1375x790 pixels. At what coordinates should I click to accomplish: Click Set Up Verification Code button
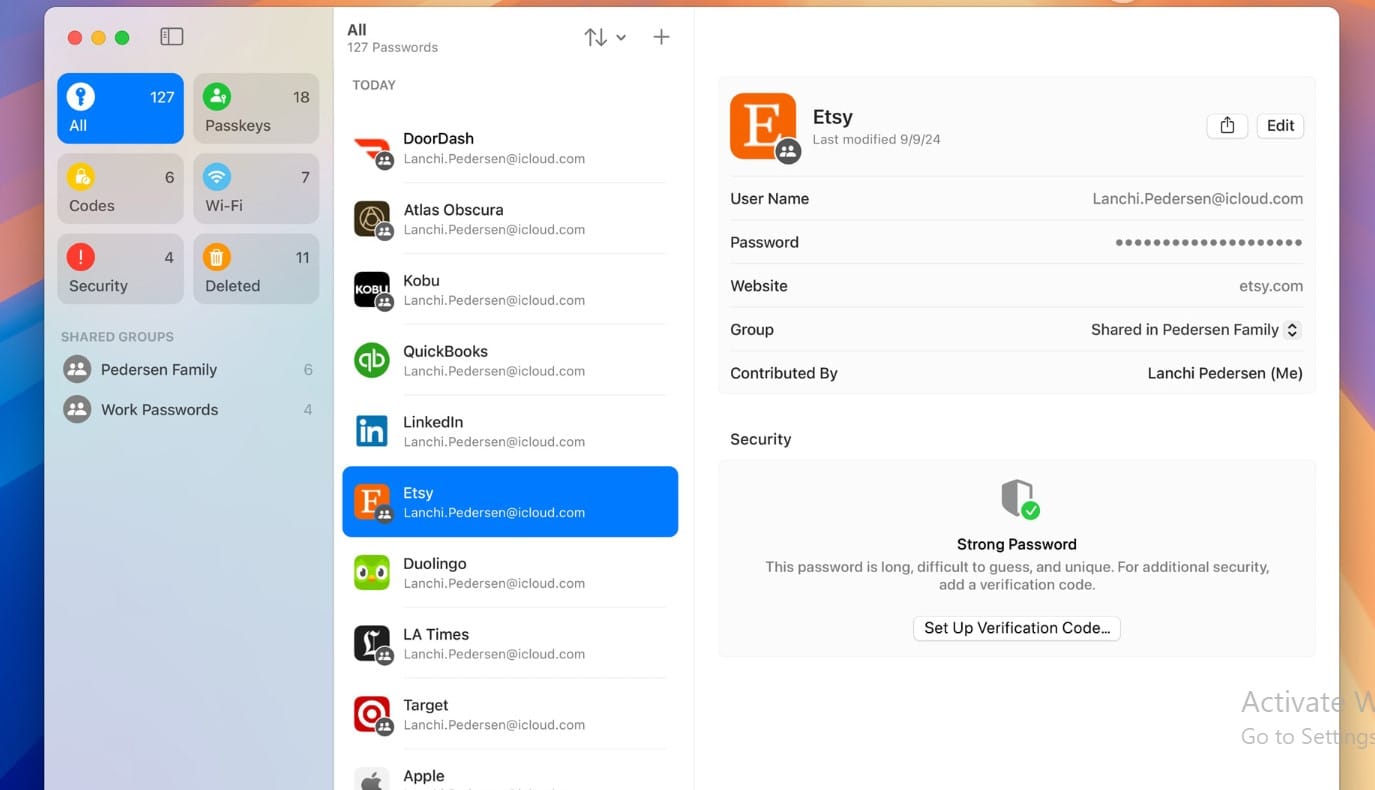[x=1016, y=628]
